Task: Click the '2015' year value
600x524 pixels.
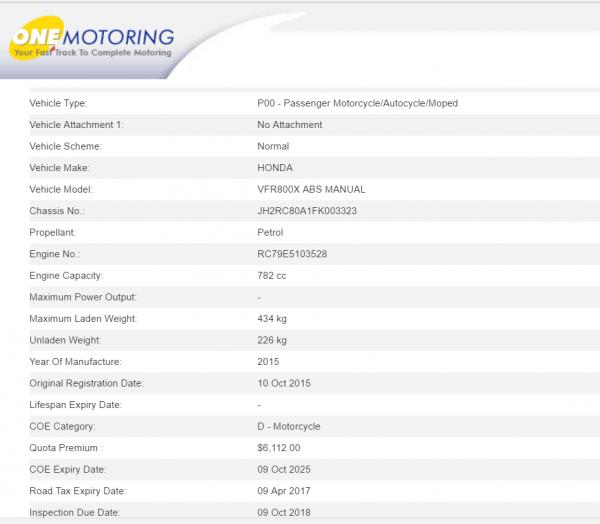Action: point(268,362)
